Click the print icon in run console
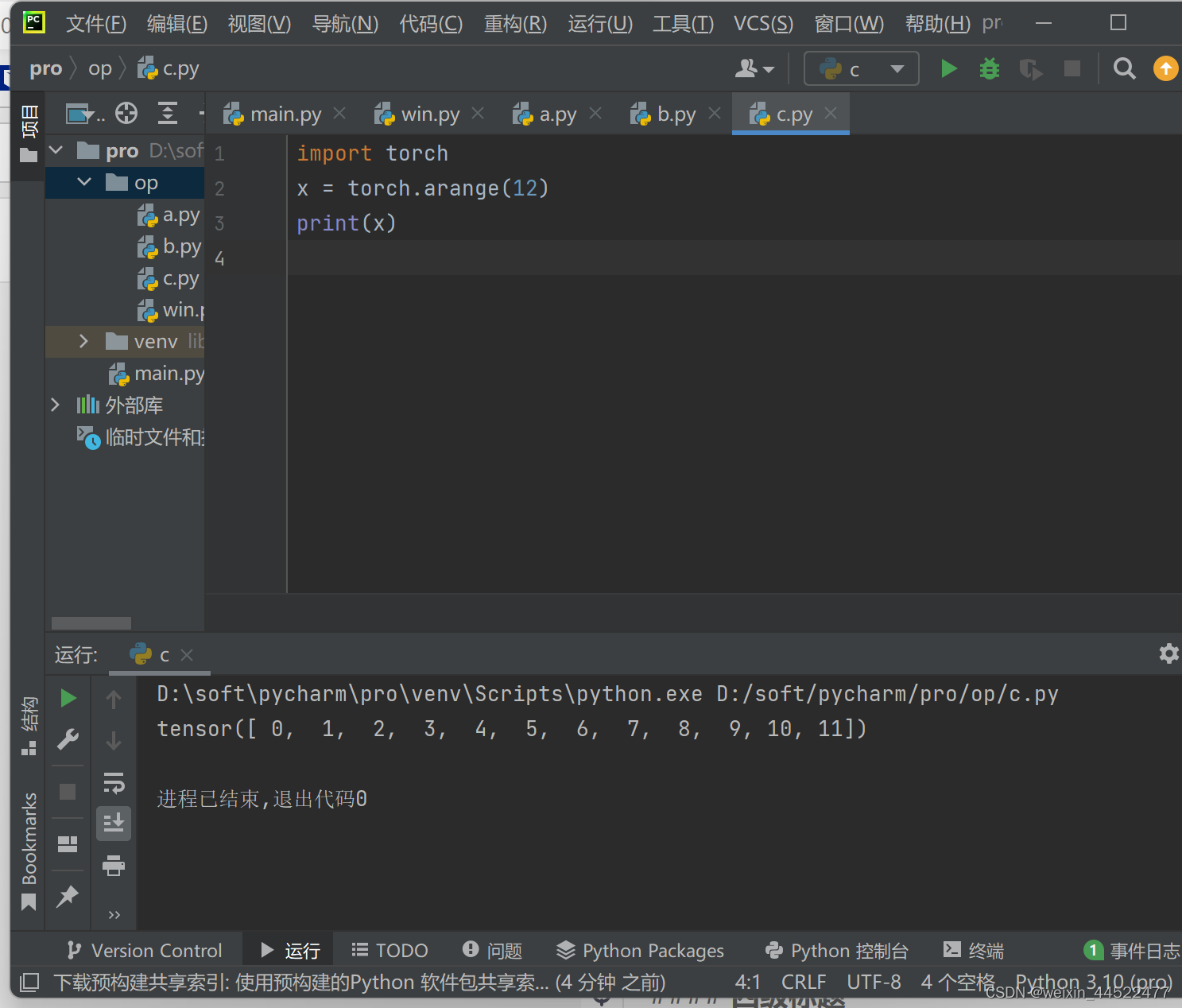 [114, 865]
